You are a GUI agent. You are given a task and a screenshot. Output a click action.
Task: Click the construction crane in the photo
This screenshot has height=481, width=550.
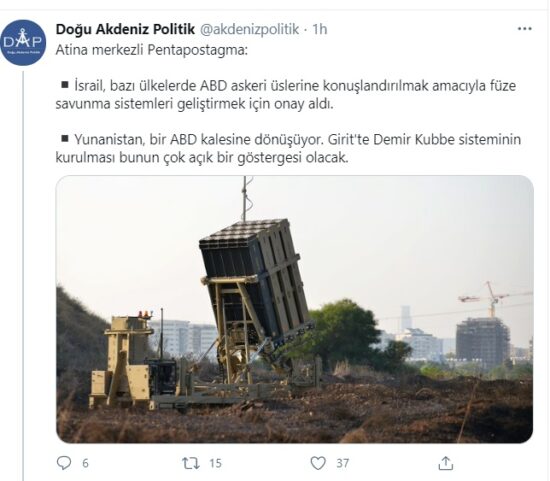[493, 299]
